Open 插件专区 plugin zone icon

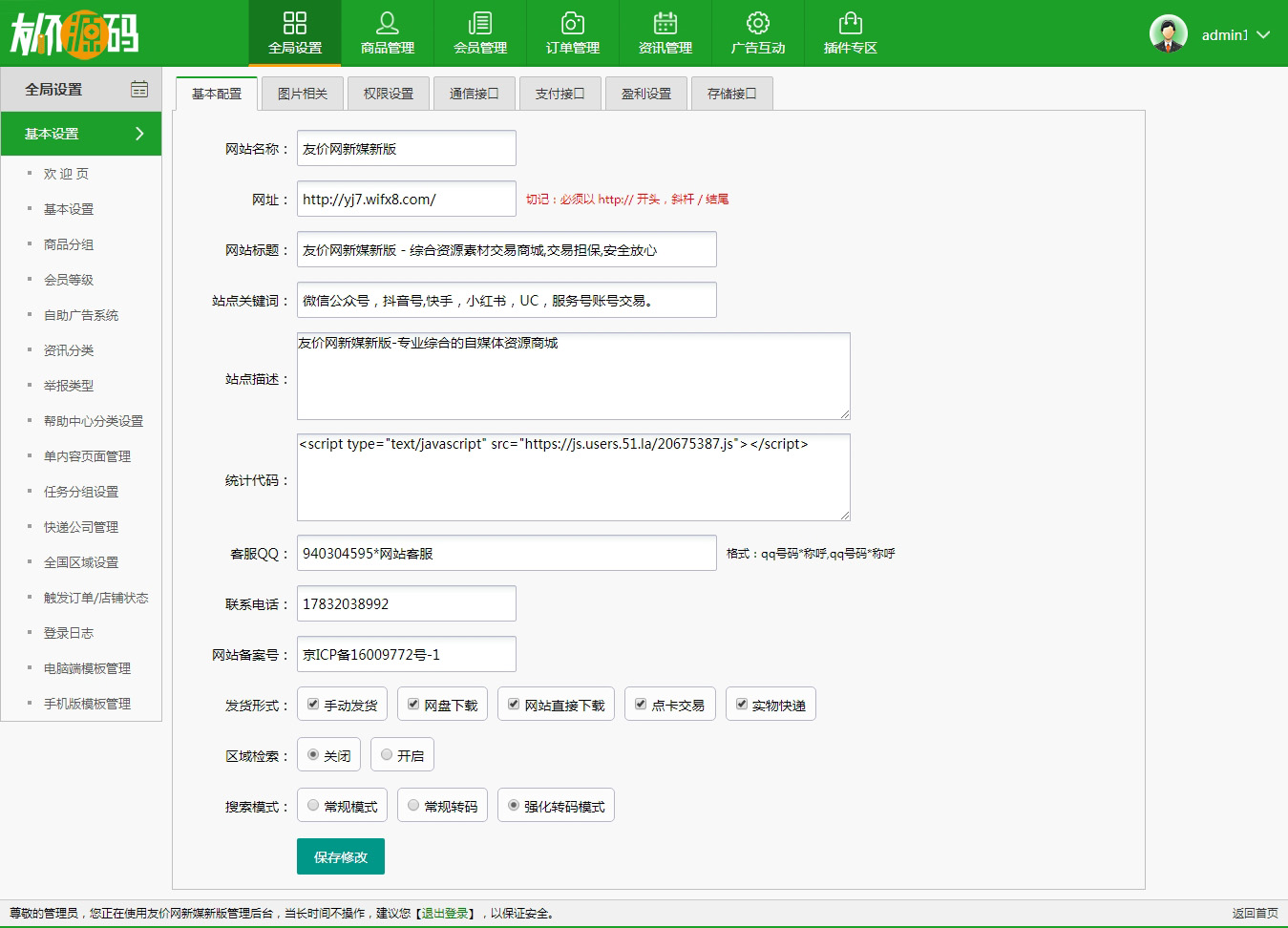point(851,23)
